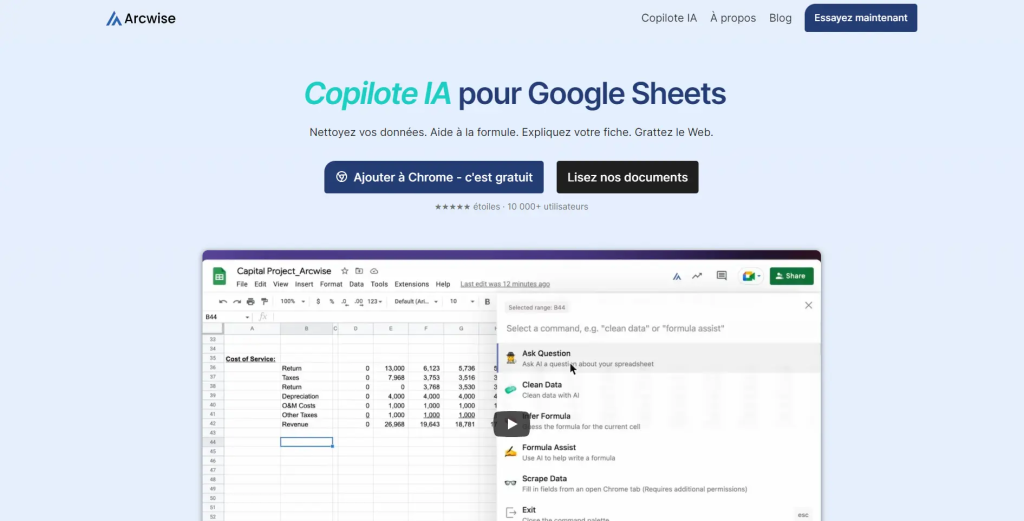Click the Clean Data sponge icon

click(x=511, y=389)
